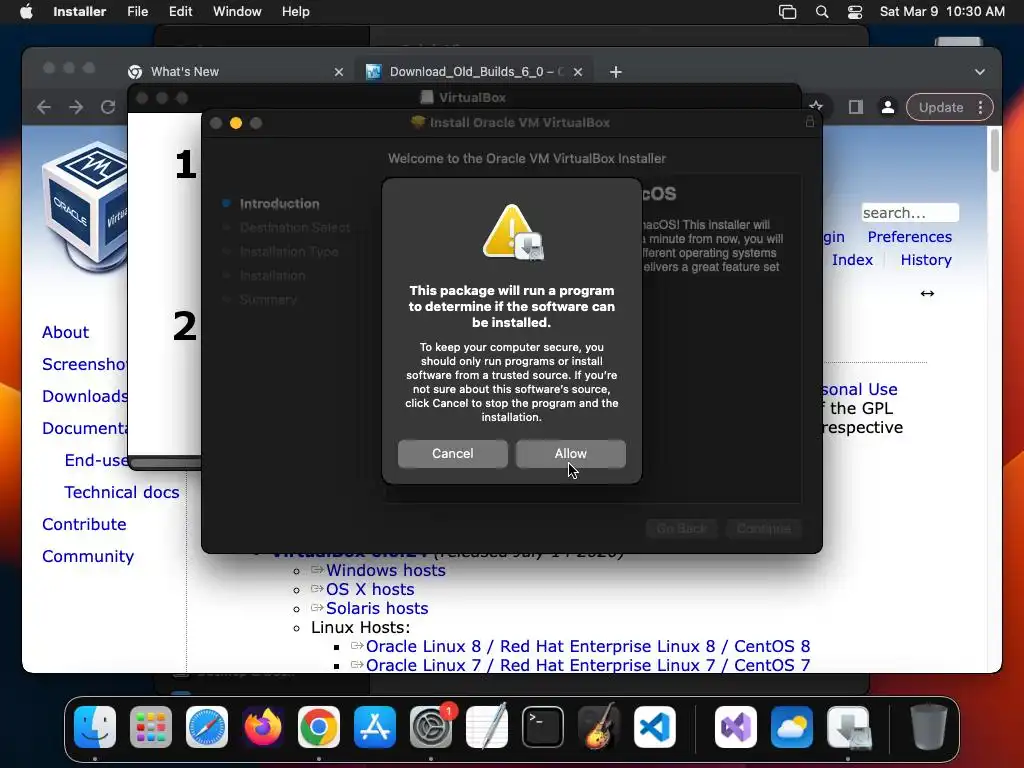Click Chrome's forward arrow
Image resolution: width=1024 pixels, height=768 pixels.
(76, 107)
